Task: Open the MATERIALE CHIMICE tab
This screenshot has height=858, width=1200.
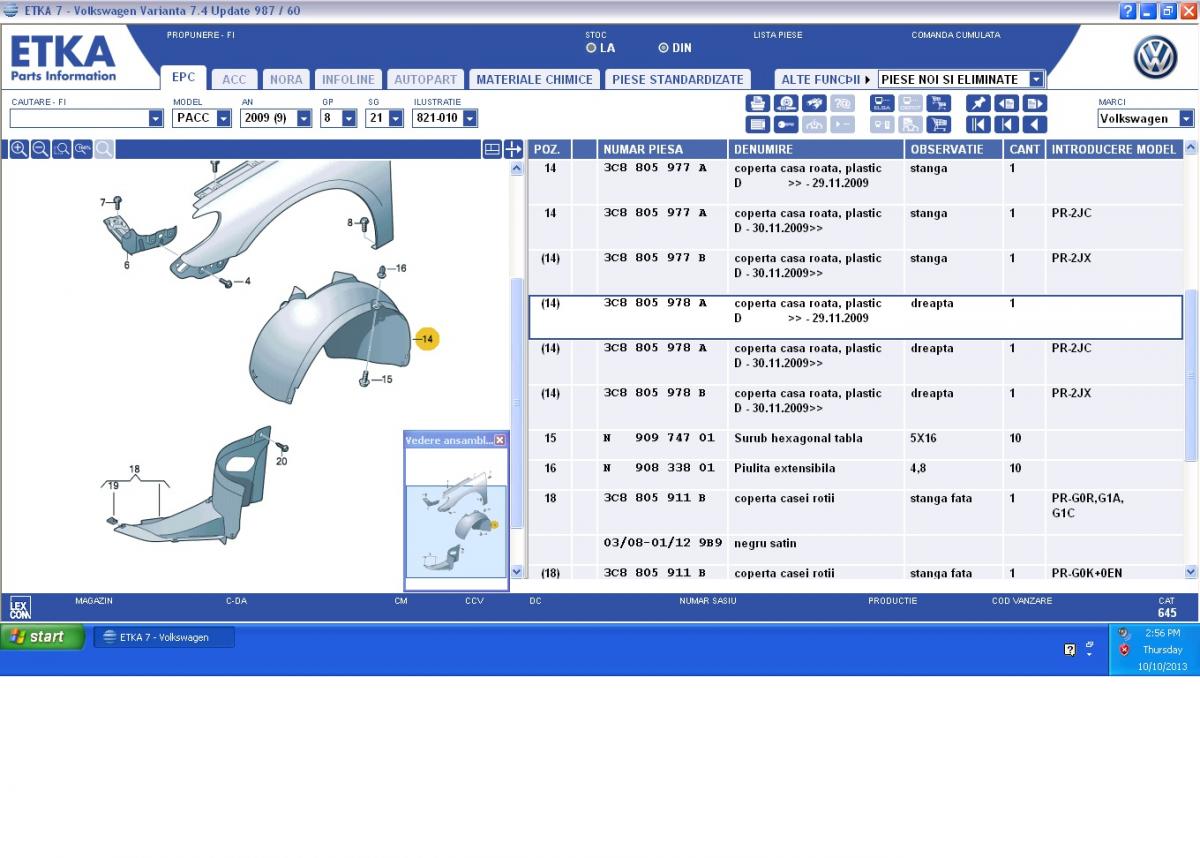Action: pos(534,79)
